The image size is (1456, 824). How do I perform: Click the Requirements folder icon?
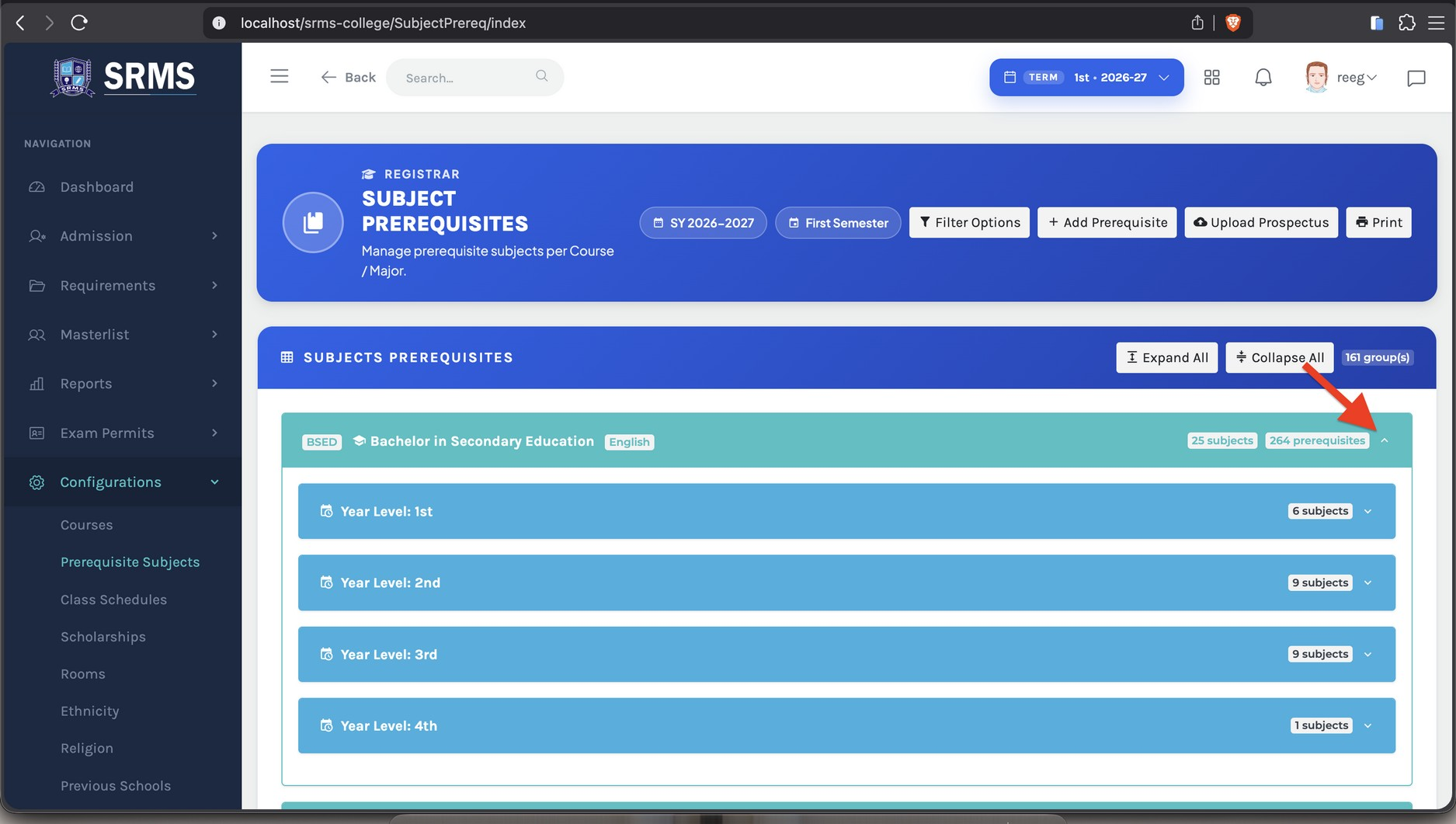coord(36,286)
